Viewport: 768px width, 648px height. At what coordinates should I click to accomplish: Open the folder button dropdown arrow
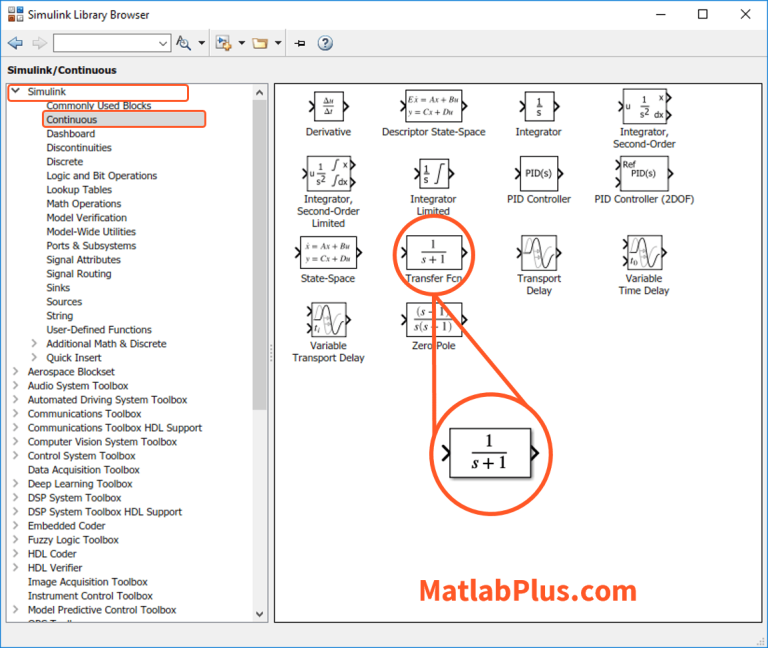(278, 43)
